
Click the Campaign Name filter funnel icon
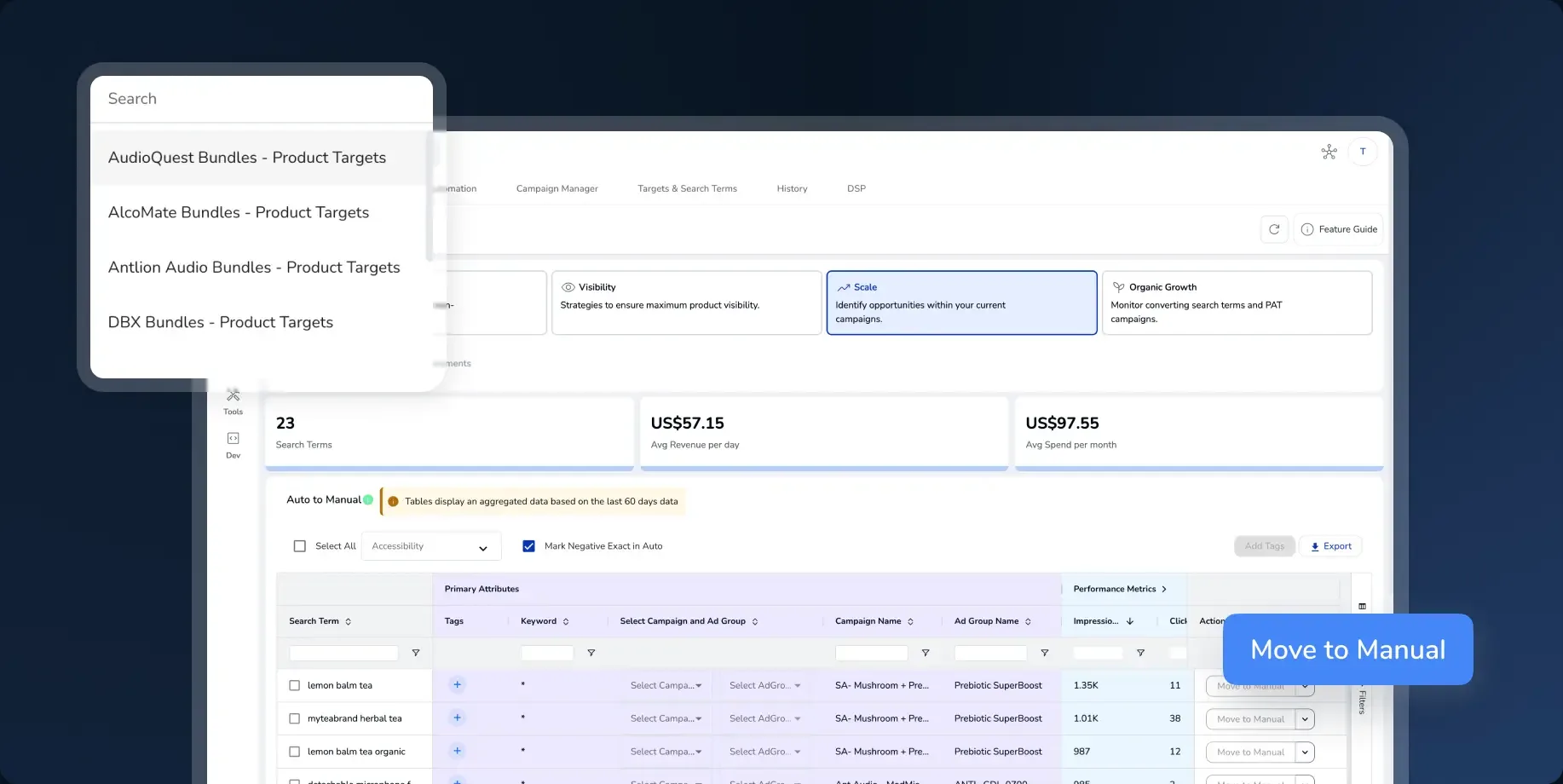(925, 653)
